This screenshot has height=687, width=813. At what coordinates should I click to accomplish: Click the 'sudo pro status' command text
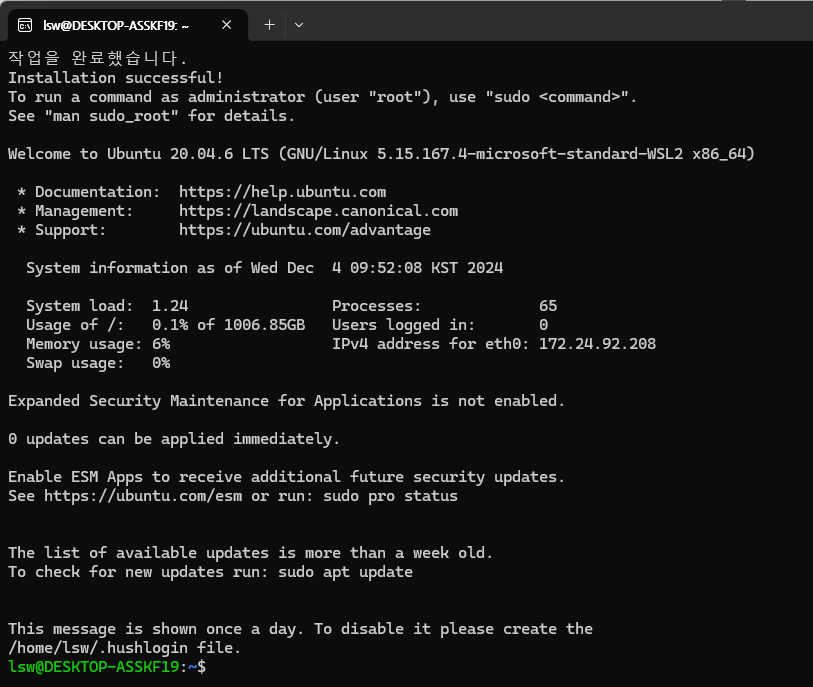coord(390,496)
